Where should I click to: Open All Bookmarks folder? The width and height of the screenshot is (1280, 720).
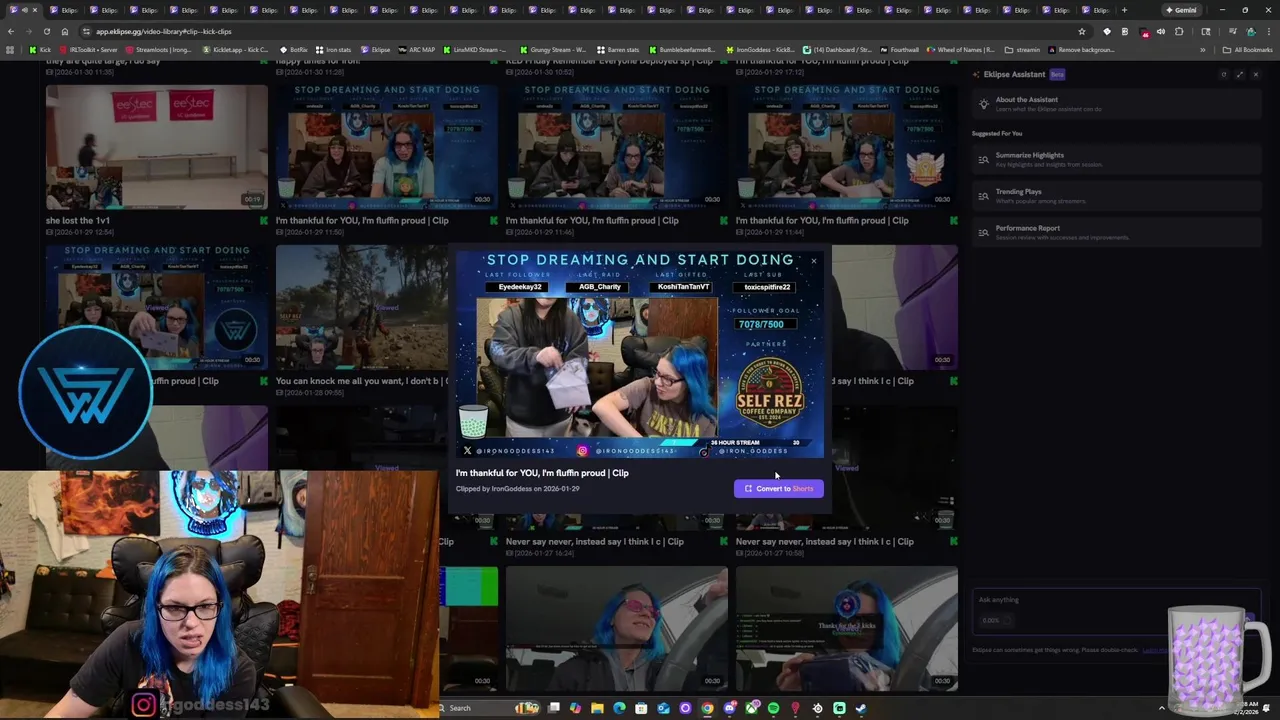click(1248, 49)
